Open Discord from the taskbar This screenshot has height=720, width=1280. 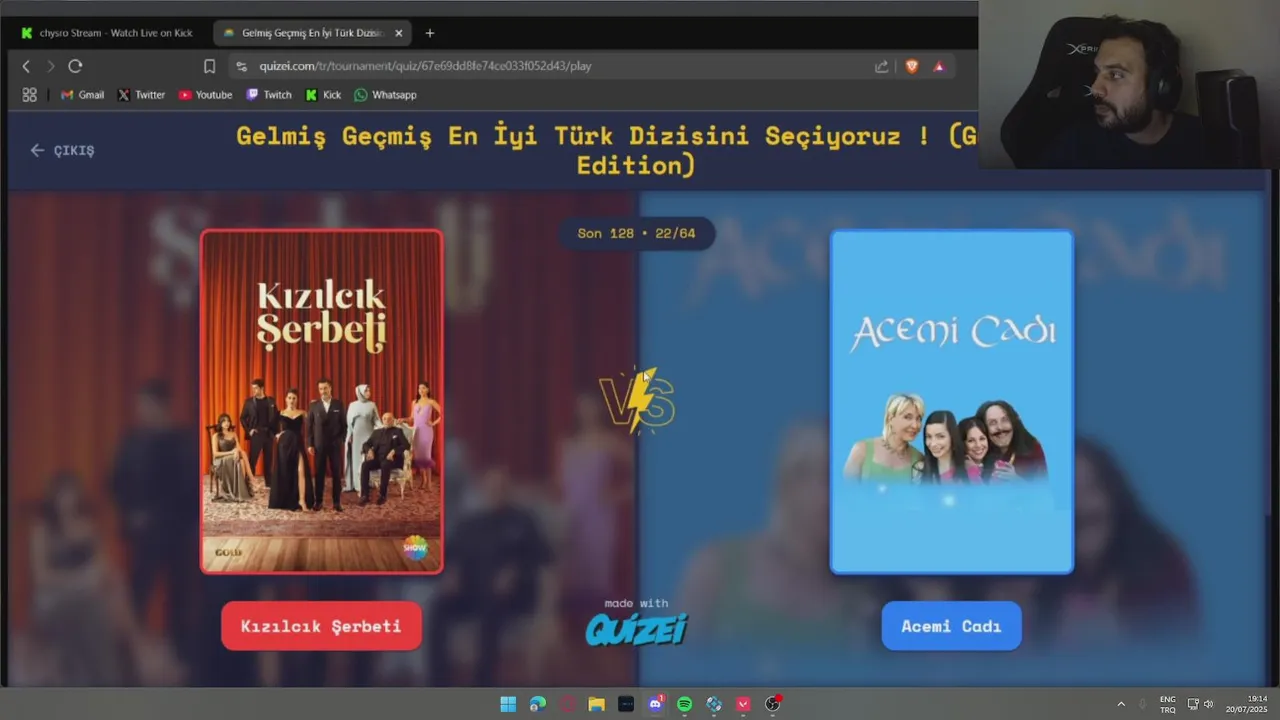click(655, 704)
